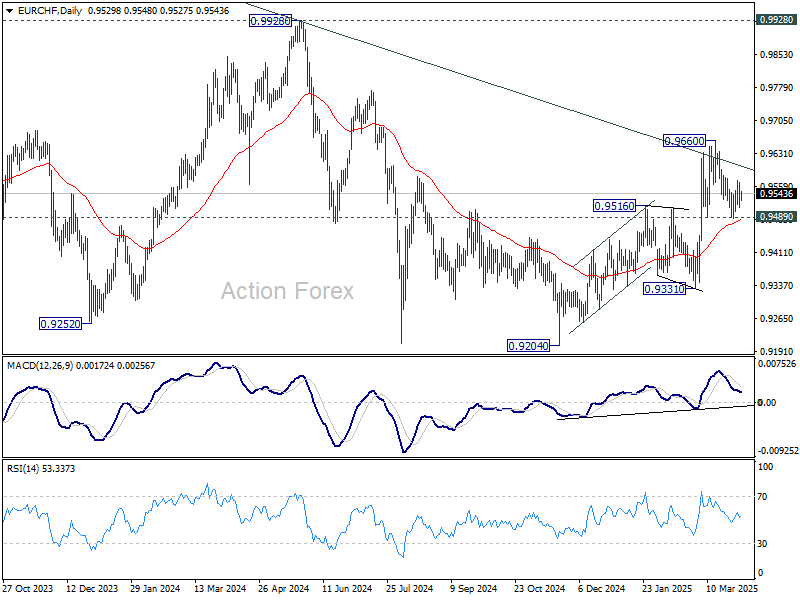Image resolution: width=800 pixels, height=600 pixels.
Task: Click the 0.92520 price label
Action: coord(61,323)
